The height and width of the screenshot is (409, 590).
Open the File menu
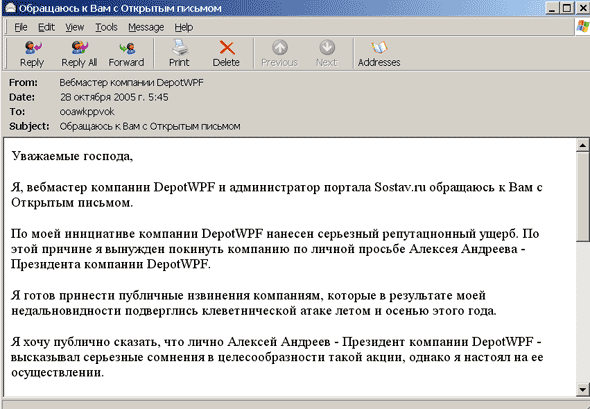[21, 27]
